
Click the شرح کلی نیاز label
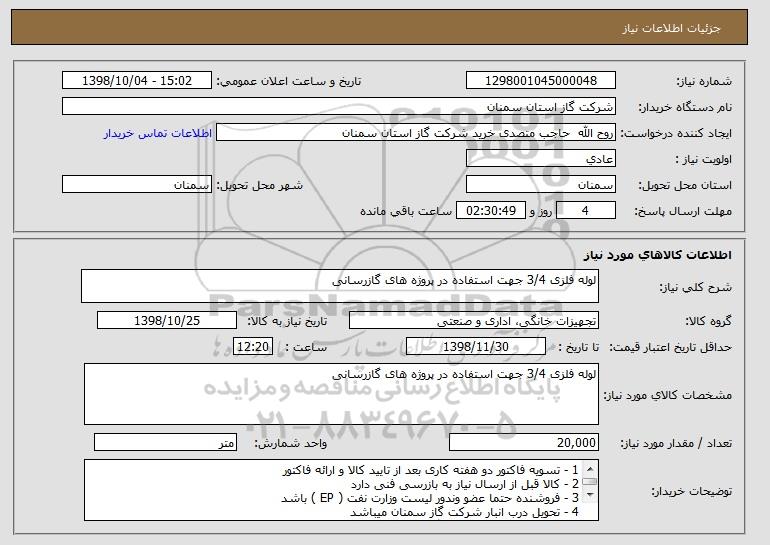tap(695, 287)
